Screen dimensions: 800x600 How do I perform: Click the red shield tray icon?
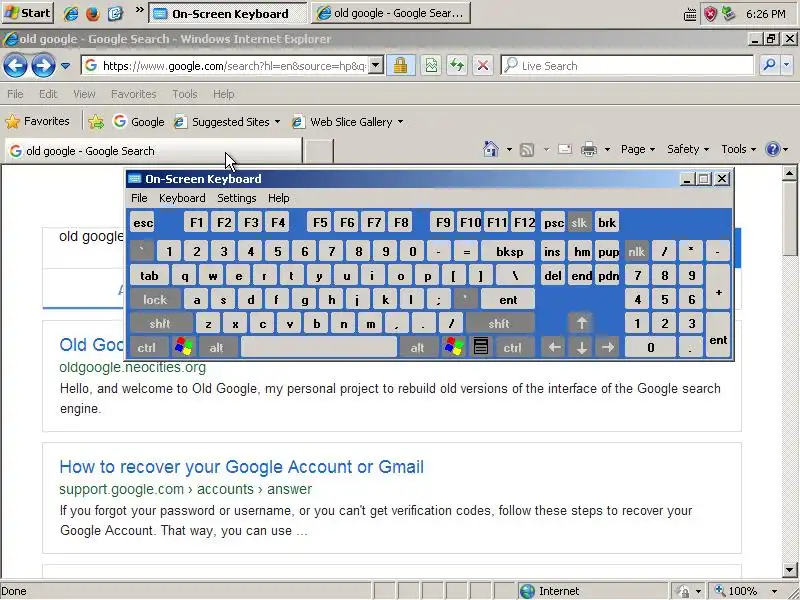click(x=710, y=14)
